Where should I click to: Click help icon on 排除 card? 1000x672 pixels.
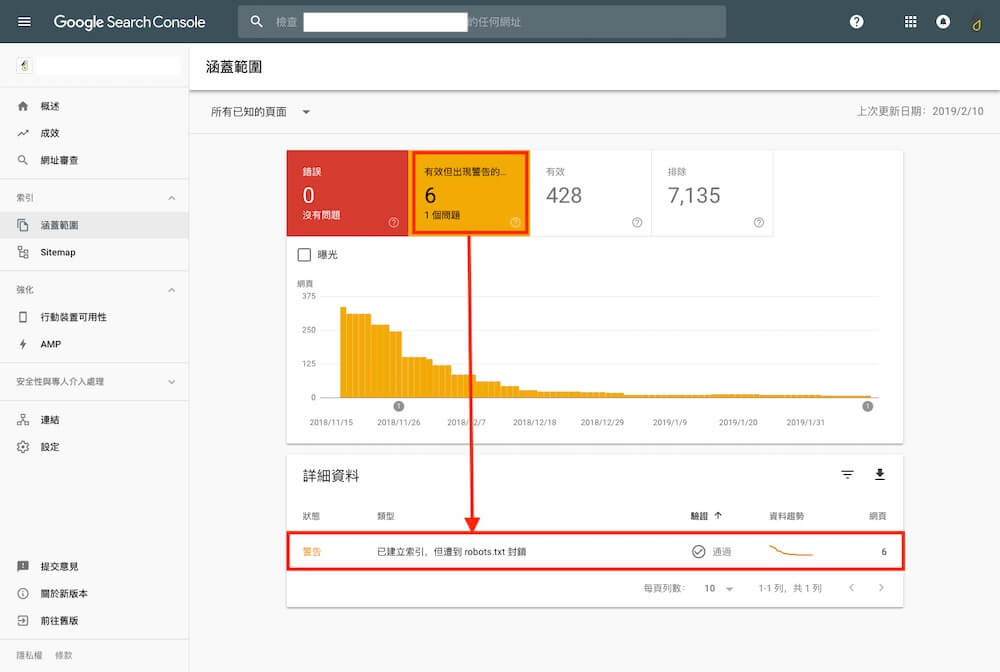point(759,223)
